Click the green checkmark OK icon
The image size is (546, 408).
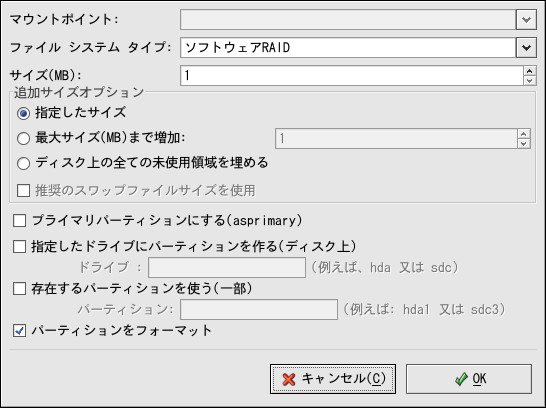pos(461,379)
